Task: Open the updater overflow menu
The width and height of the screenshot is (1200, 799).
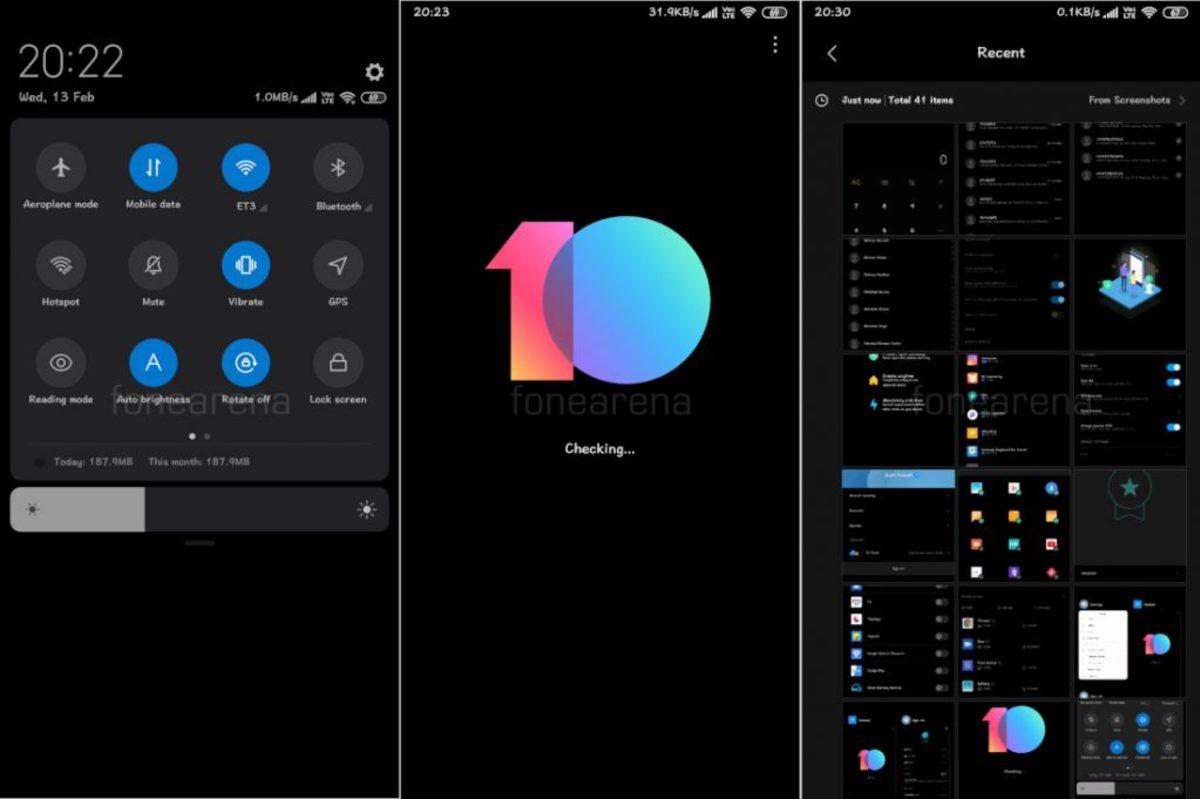Action: (775, 44)
